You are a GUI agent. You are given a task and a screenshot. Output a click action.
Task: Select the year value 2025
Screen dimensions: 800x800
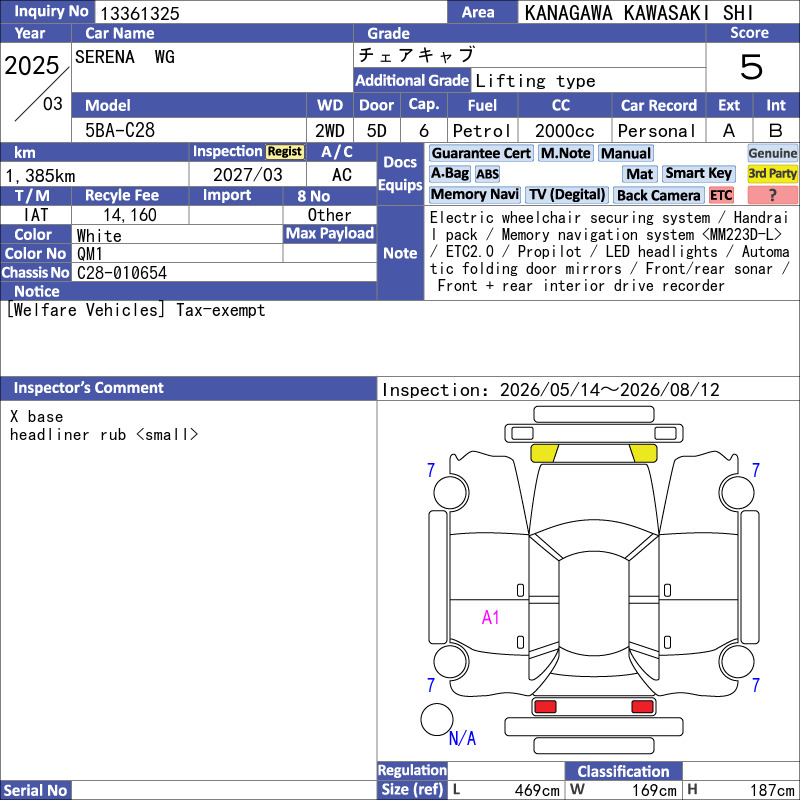click(x=32, y=65)
